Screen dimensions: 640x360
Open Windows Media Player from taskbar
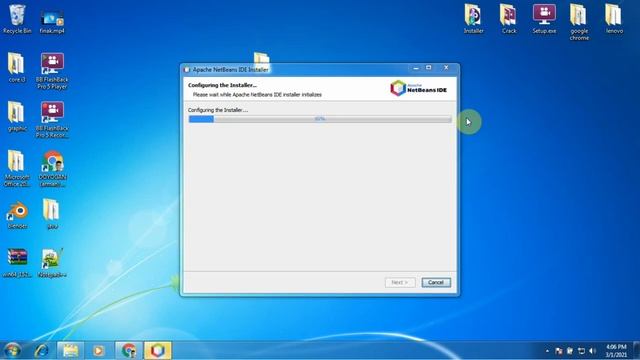coord(98,350)
